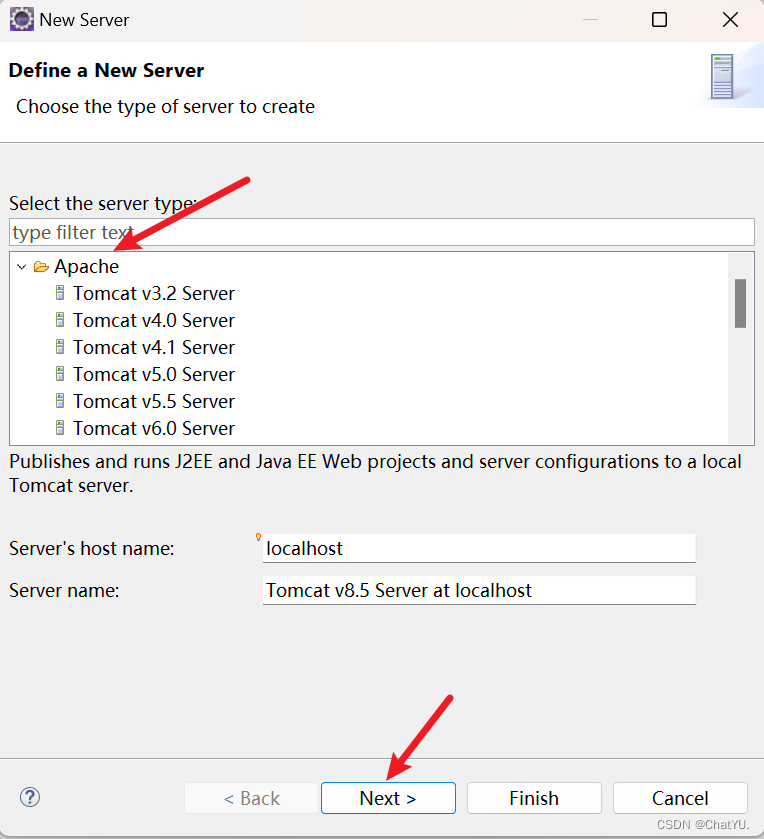Screen dimensions: 764x839
Task: Click the Next button
Action: (388, 798)
